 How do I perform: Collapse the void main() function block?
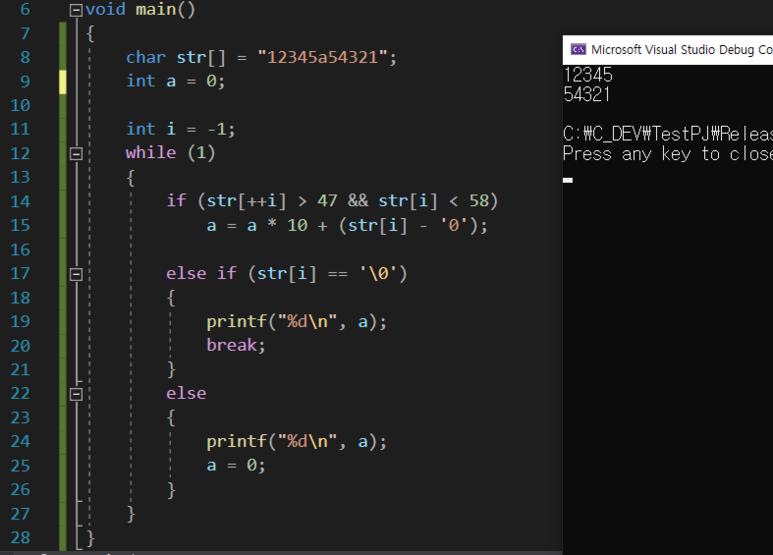click(x=76, y=10)
